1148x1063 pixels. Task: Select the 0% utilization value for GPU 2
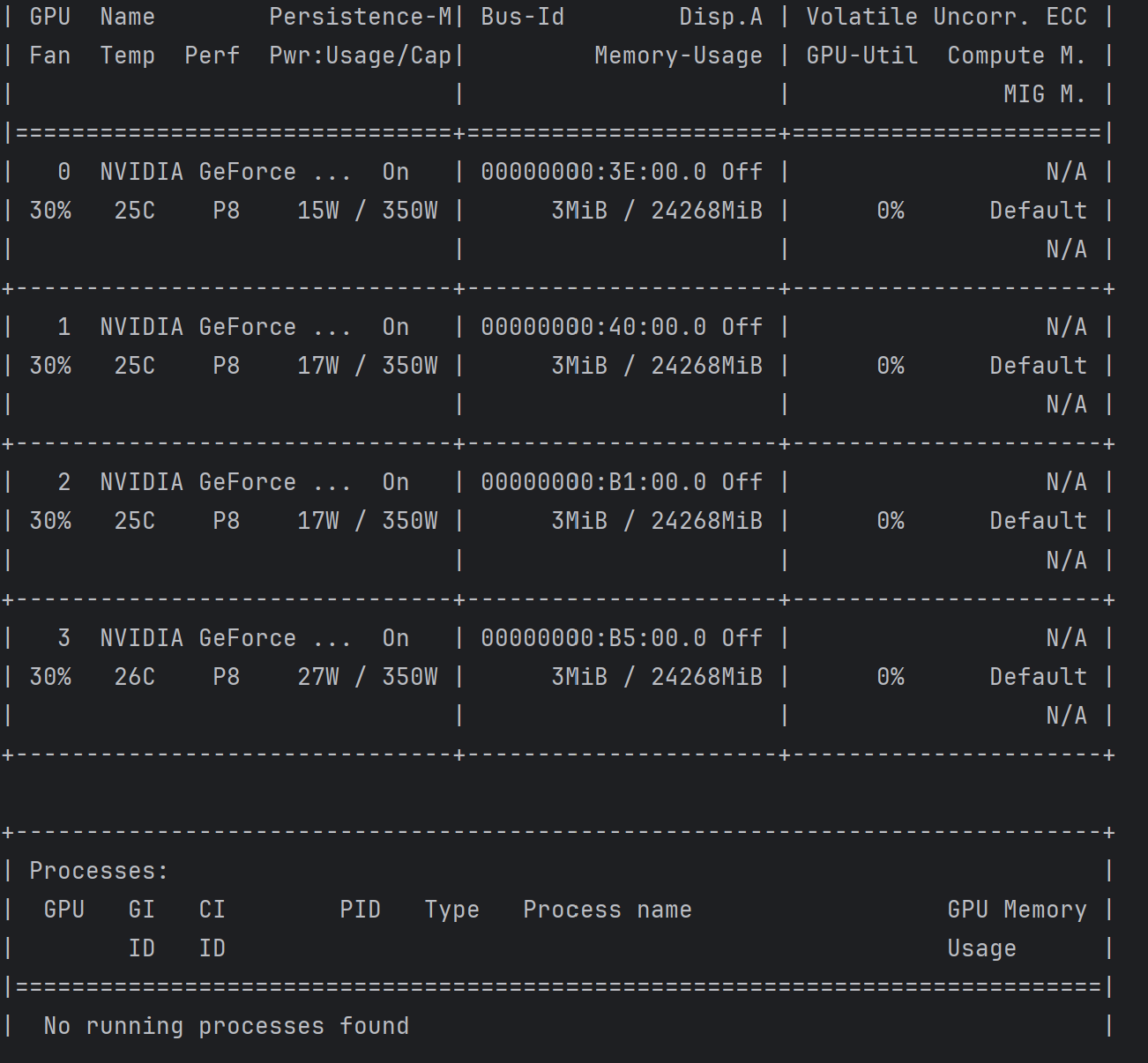point(890,520)
